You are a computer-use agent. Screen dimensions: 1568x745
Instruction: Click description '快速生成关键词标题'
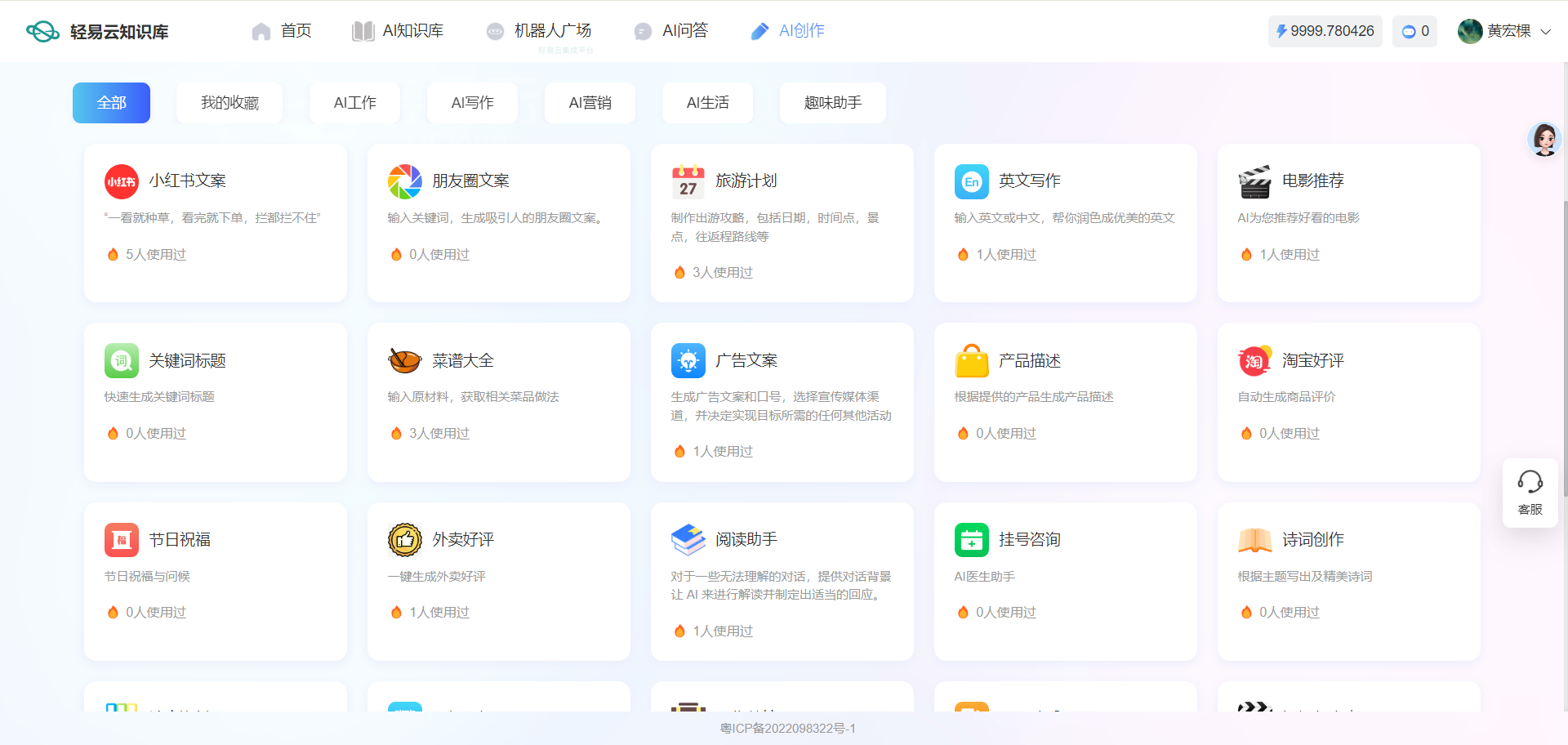(159, 397)
